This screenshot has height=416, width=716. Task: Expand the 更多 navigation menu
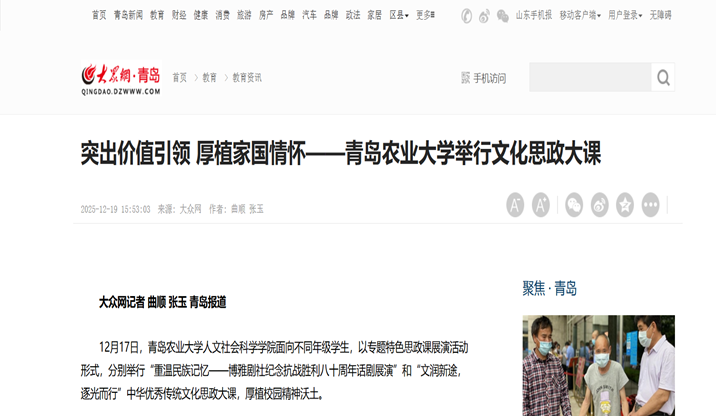click(425, 16)
